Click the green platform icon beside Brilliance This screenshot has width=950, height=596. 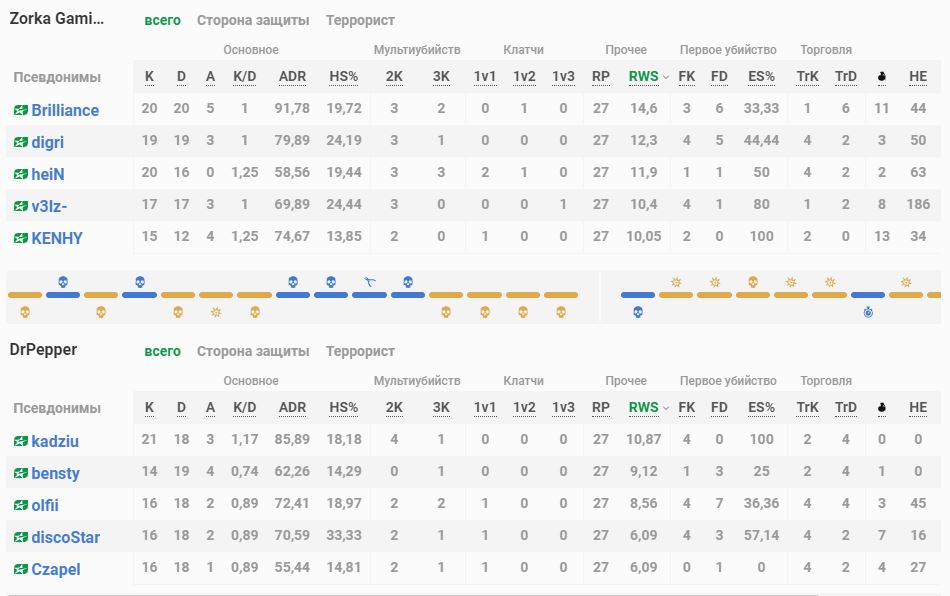point(20,110)
